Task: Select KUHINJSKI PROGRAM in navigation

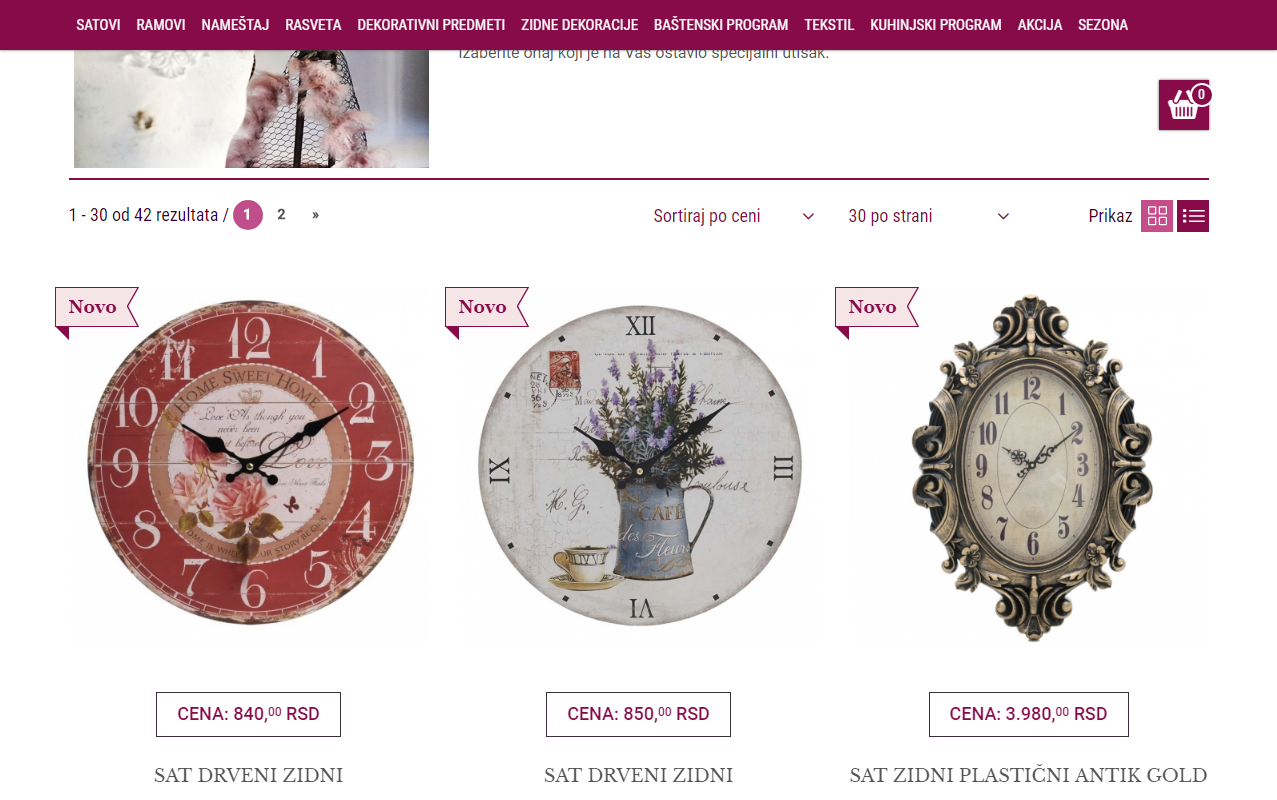Action: (936, 25)
